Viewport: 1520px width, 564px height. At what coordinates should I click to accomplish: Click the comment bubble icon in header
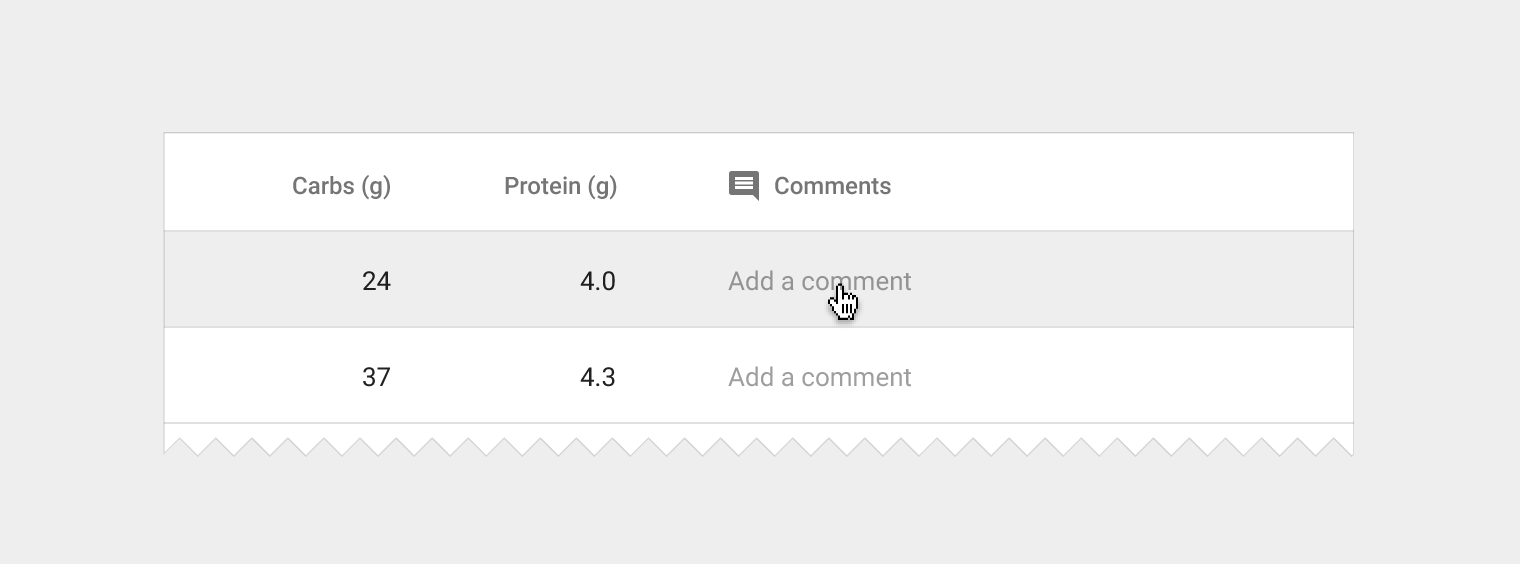tap(744, 186)
